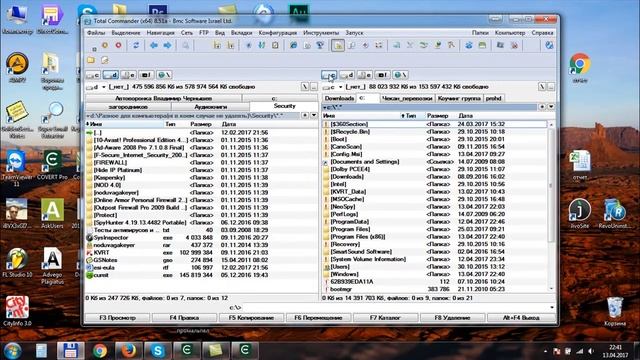Select the bootmgr file in right panel

(435, 289)
